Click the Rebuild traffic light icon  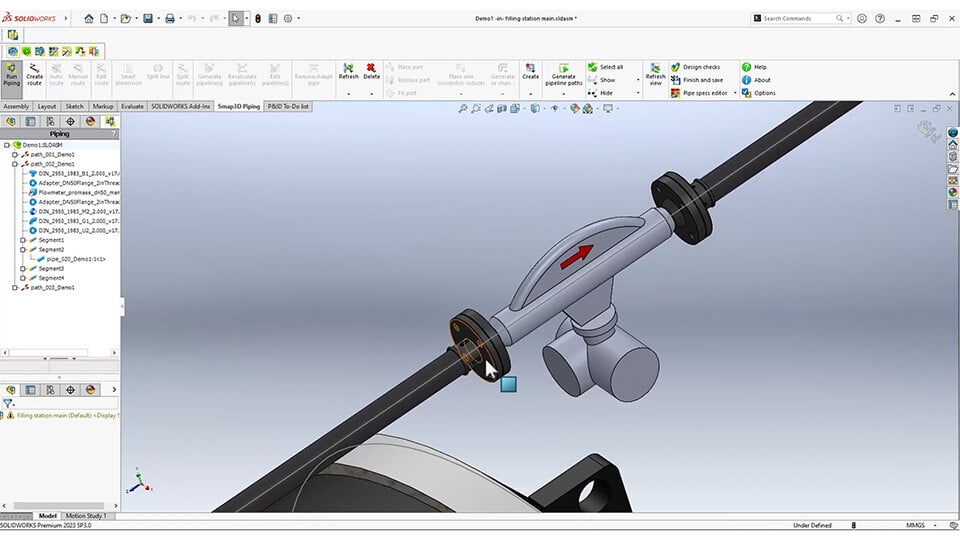258,18
